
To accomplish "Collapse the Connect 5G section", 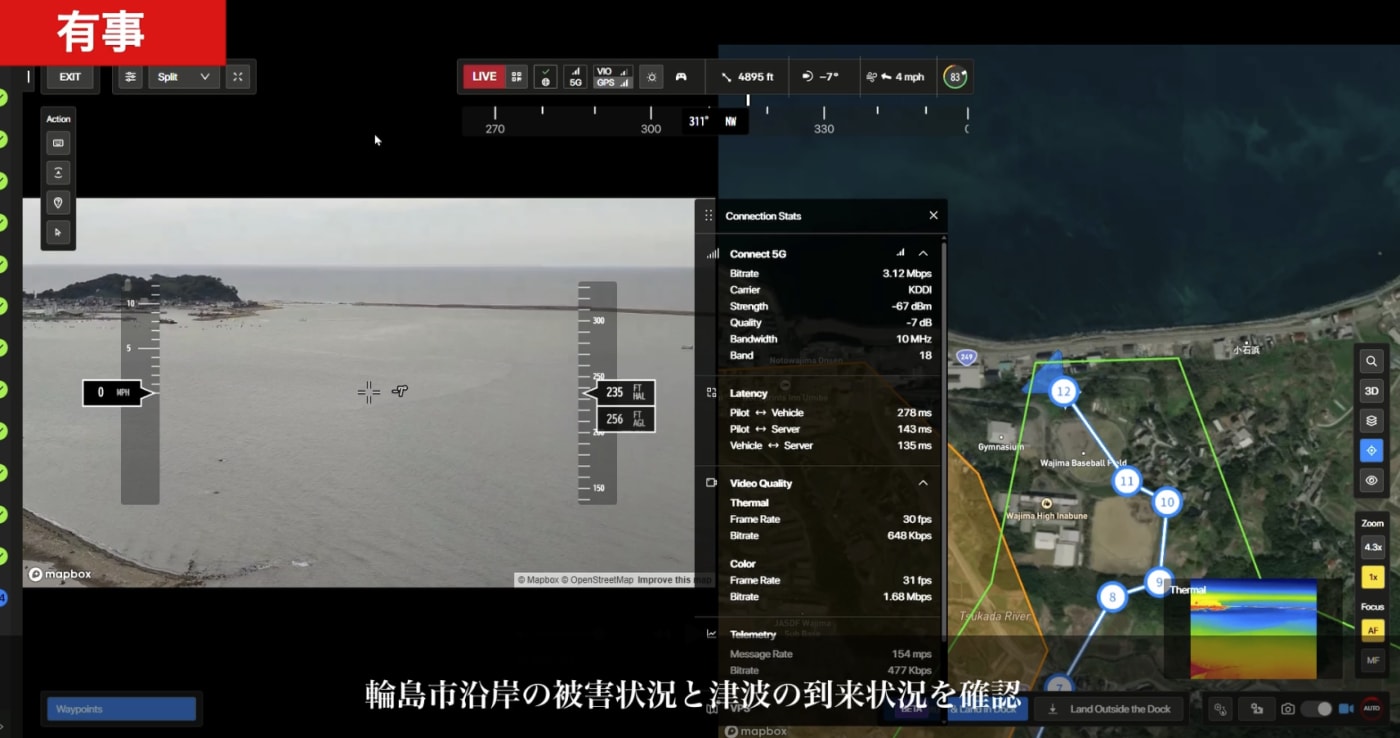I will tap(923, 254).
